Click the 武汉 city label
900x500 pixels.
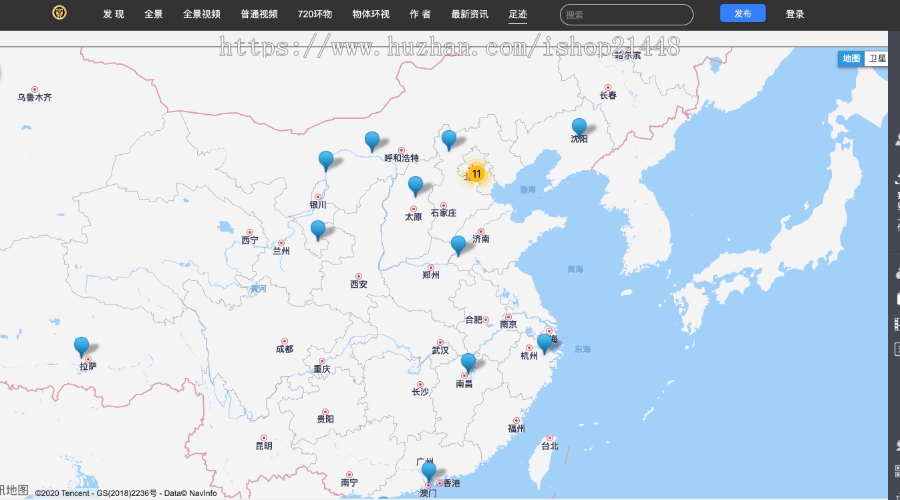tap(440, 350)
